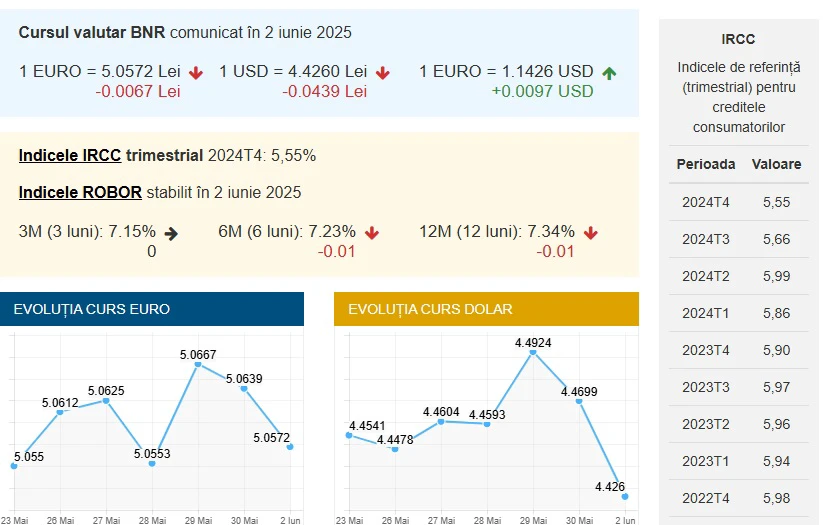This screenshot has height=525, width=823.
Task: Open the Indicele ROBOR link
Action: 80,193
